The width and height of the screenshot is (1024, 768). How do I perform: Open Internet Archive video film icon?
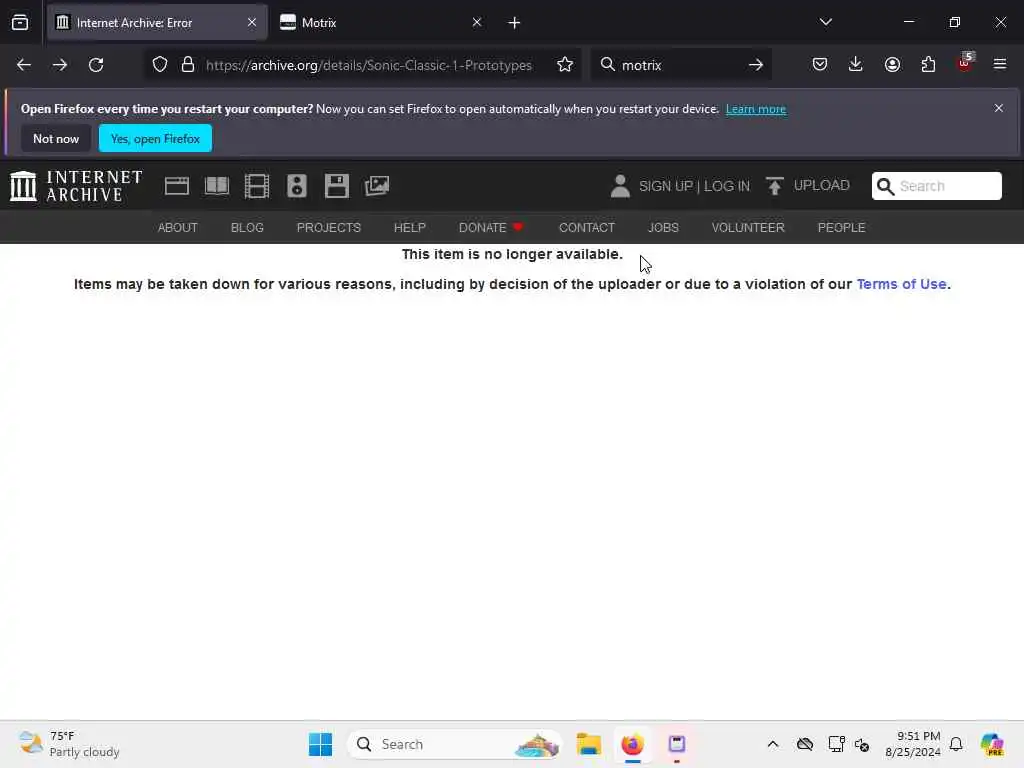pyautogui.click(x=257, y=186)
